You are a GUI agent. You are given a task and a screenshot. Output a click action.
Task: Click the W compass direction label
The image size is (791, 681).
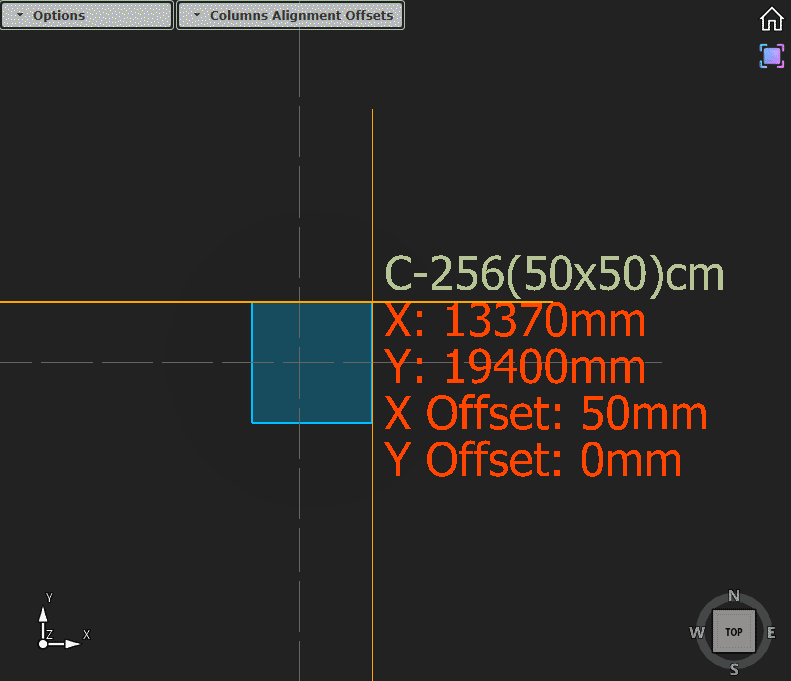click(697, 632)
